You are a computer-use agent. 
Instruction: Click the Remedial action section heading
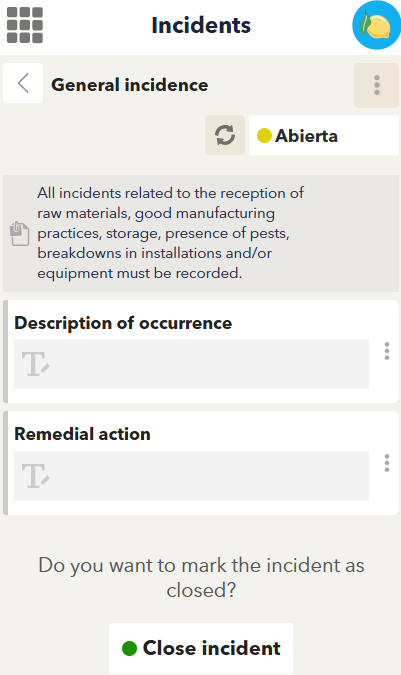82,434
